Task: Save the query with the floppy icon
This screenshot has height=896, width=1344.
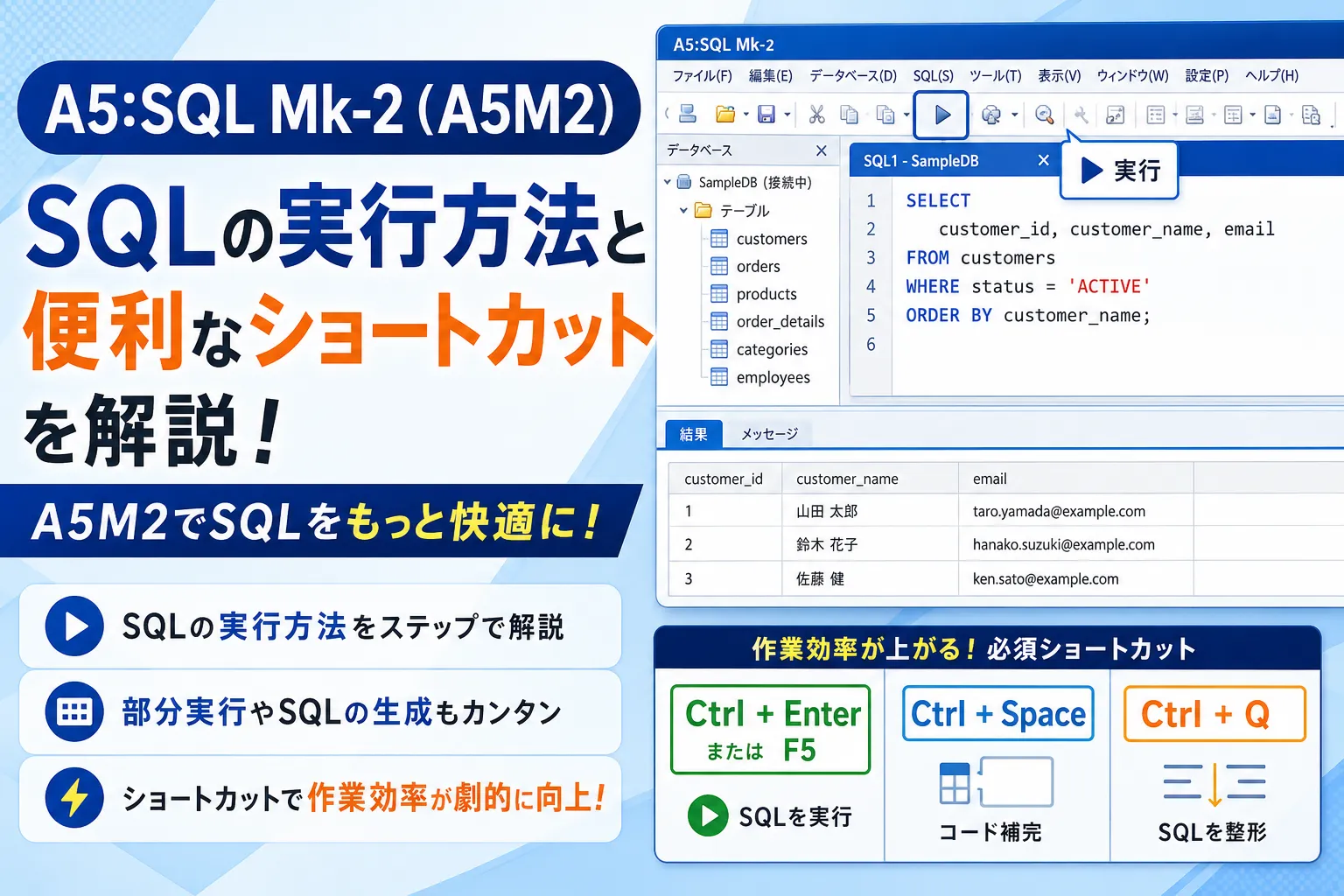Action: pyautogui.click(x=766, y=114)
